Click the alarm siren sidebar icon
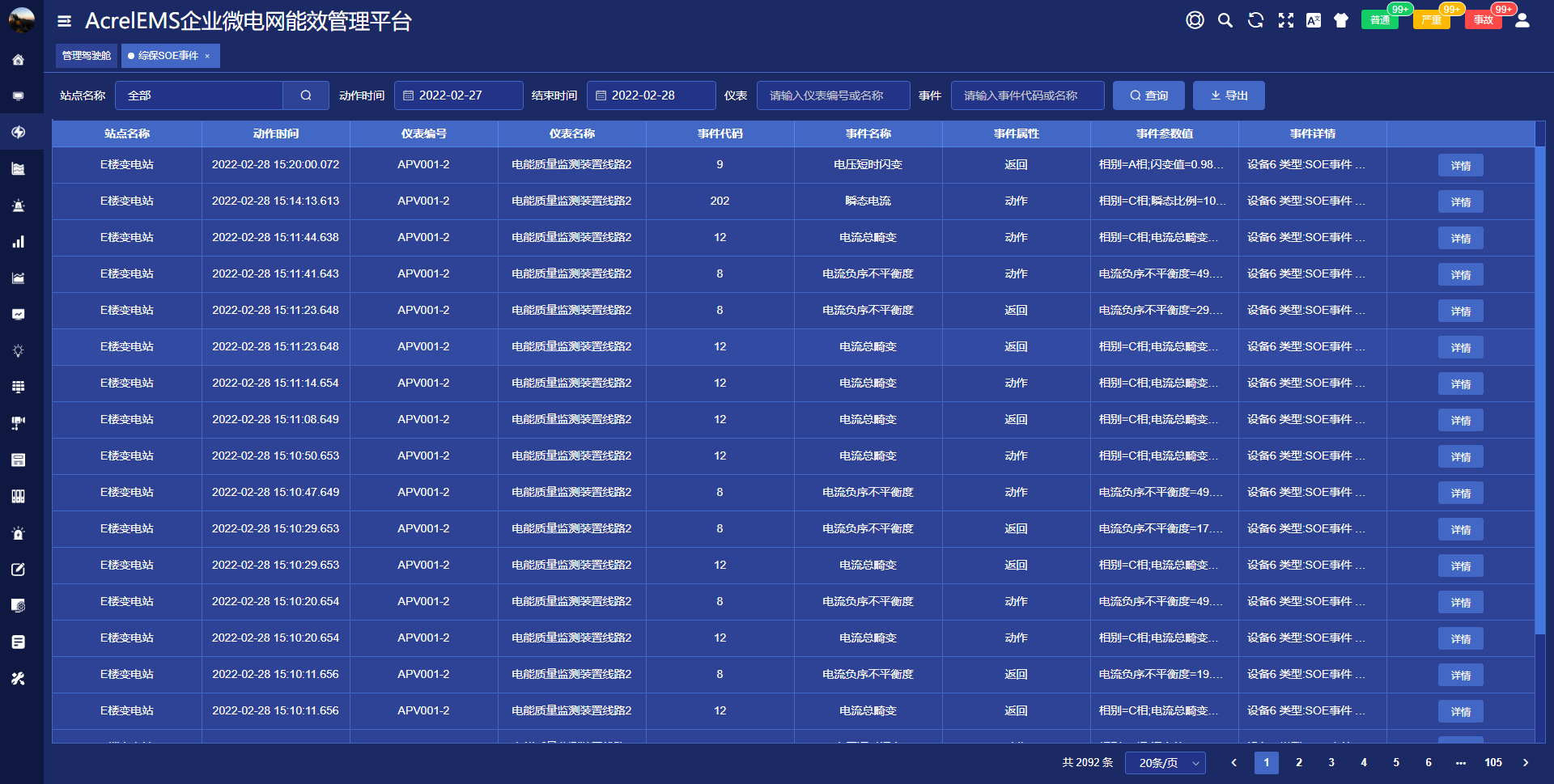This screenshot has height=784, width=1554. pyautogui.click(x=18, y=206)
